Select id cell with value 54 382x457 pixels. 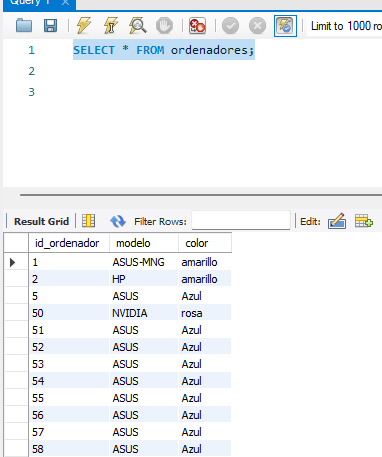(69, 381)
